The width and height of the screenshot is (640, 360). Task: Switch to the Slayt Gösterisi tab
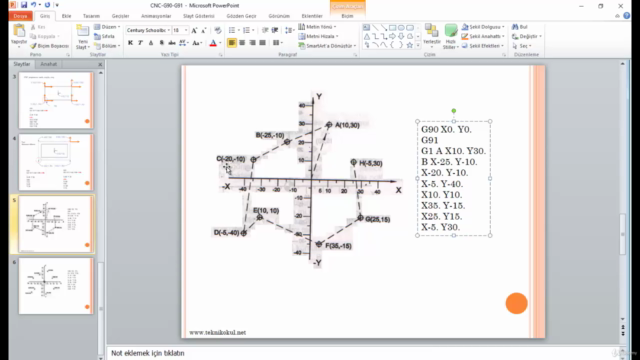pyautogui.click(x=199, y=16)
